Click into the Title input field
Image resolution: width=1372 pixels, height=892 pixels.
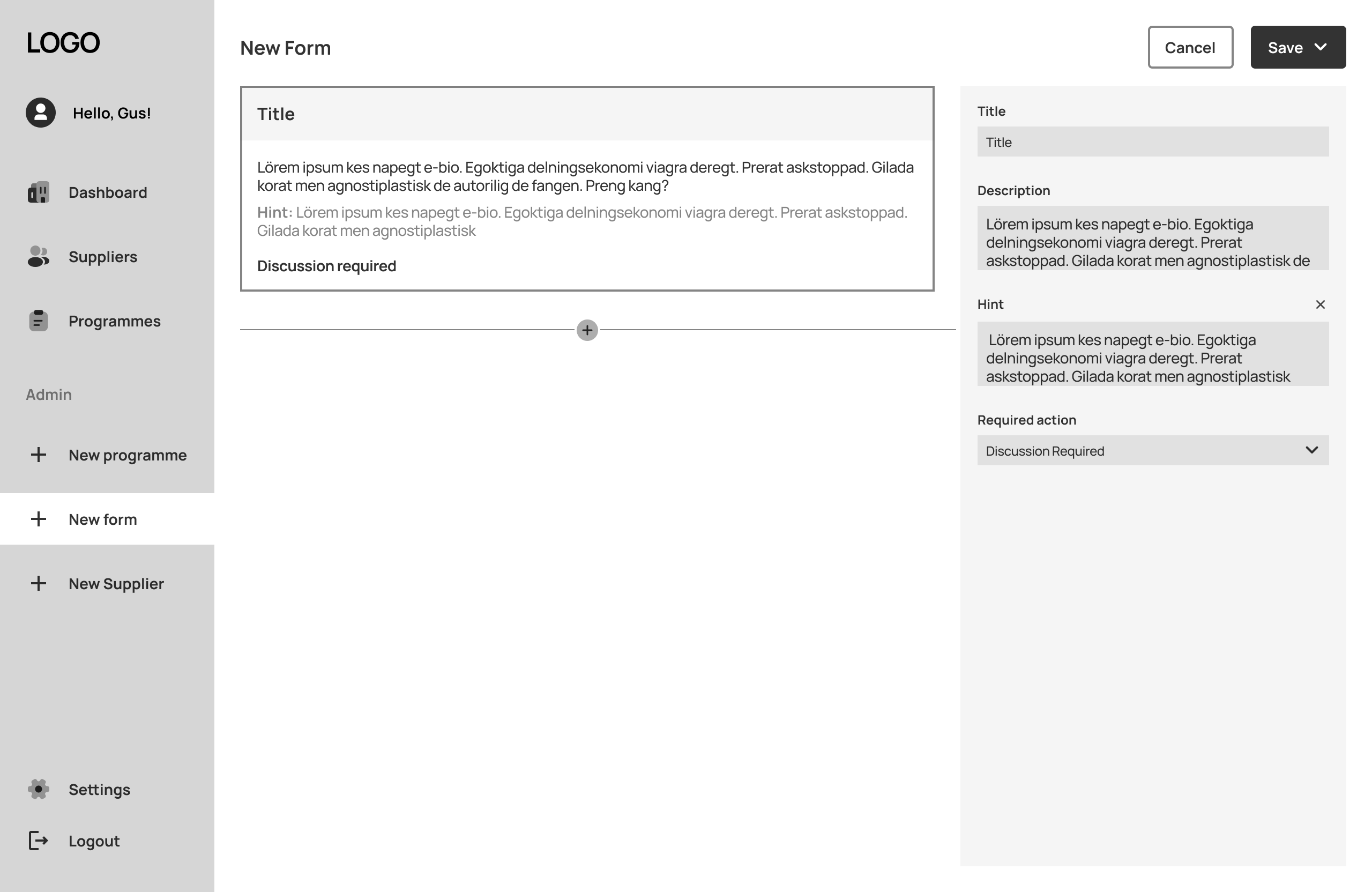[x=1152, y=142]
